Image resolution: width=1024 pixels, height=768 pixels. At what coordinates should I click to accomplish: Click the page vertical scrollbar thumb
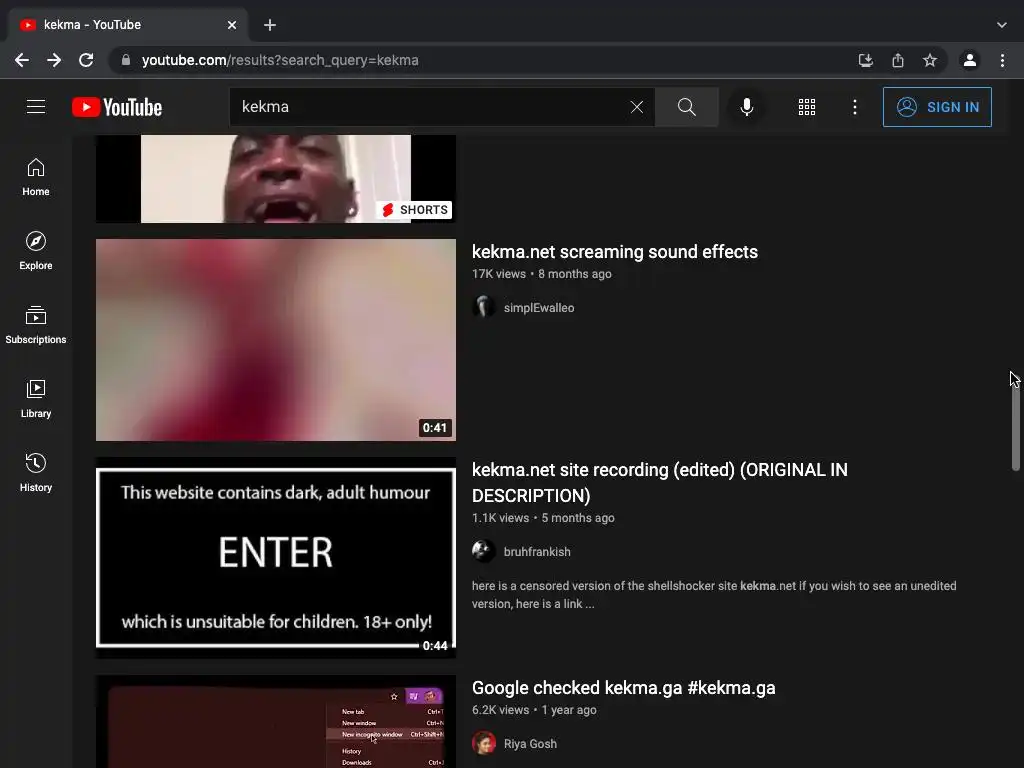coord(1016,421)
